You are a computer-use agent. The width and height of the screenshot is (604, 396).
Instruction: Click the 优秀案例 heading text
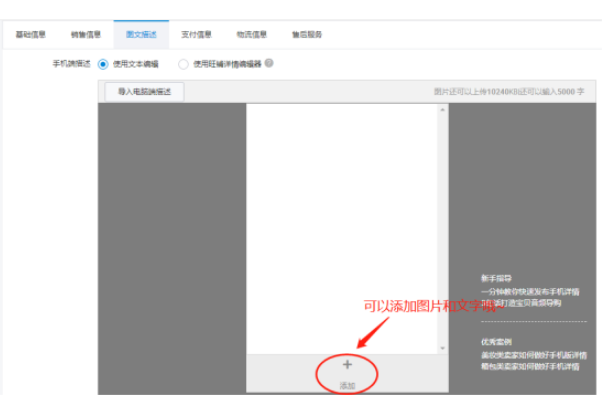(496, 342)
